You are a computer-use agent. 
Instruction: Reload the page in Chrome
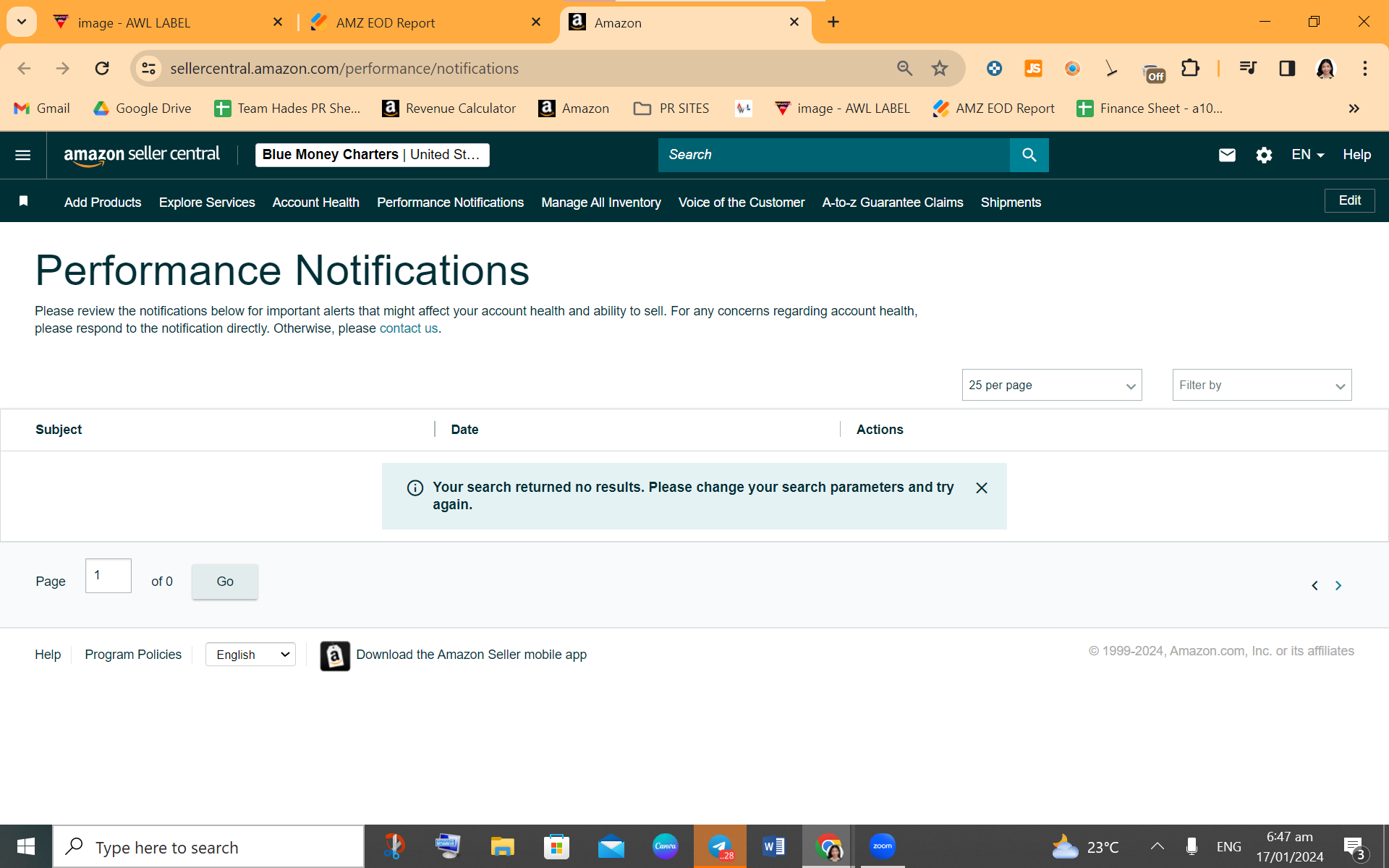102,68
